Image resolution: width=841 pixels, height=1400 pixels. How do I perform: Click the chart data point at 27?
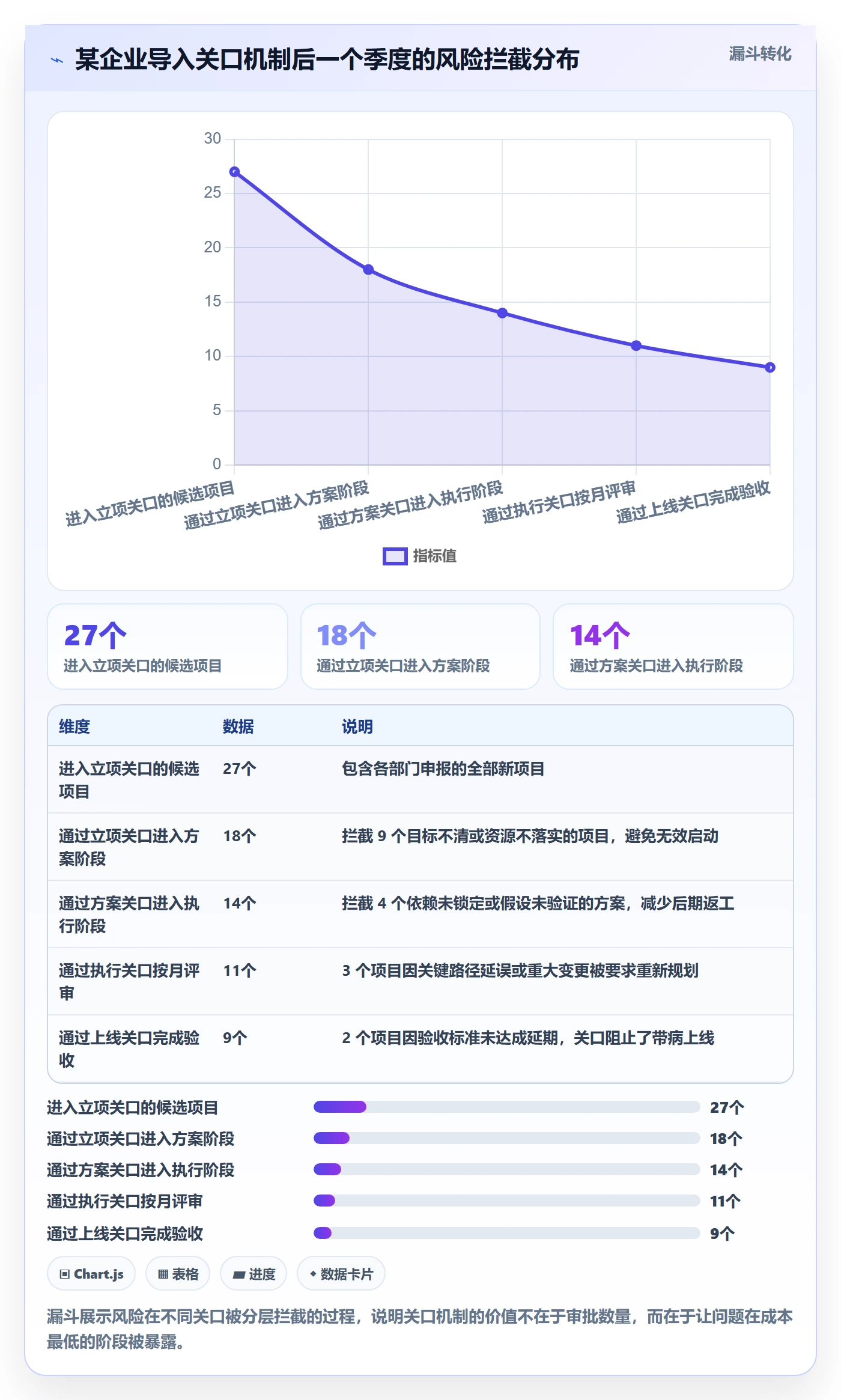pos(235,172)
